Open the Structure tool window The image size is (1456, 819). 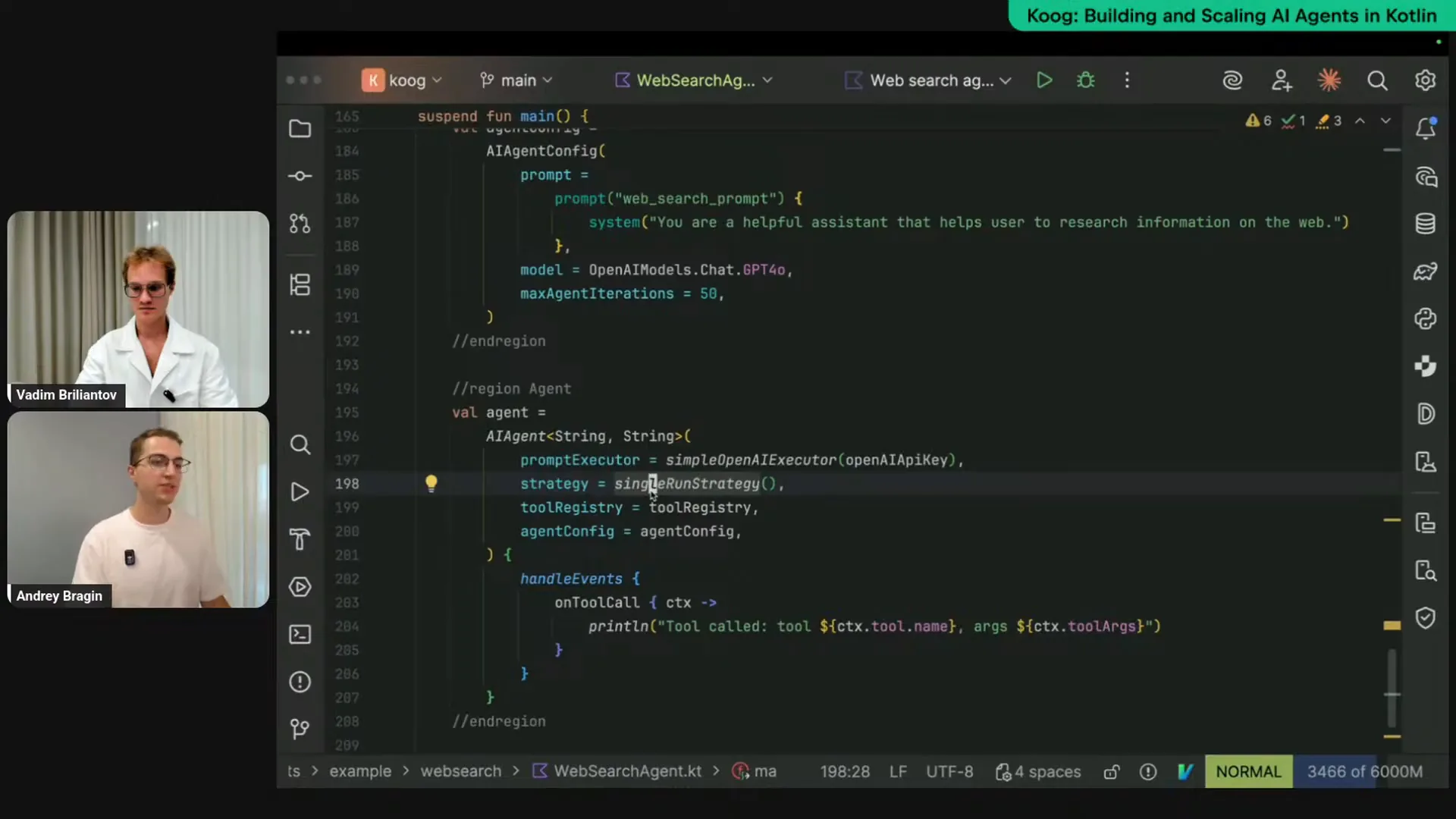point(300,285)
